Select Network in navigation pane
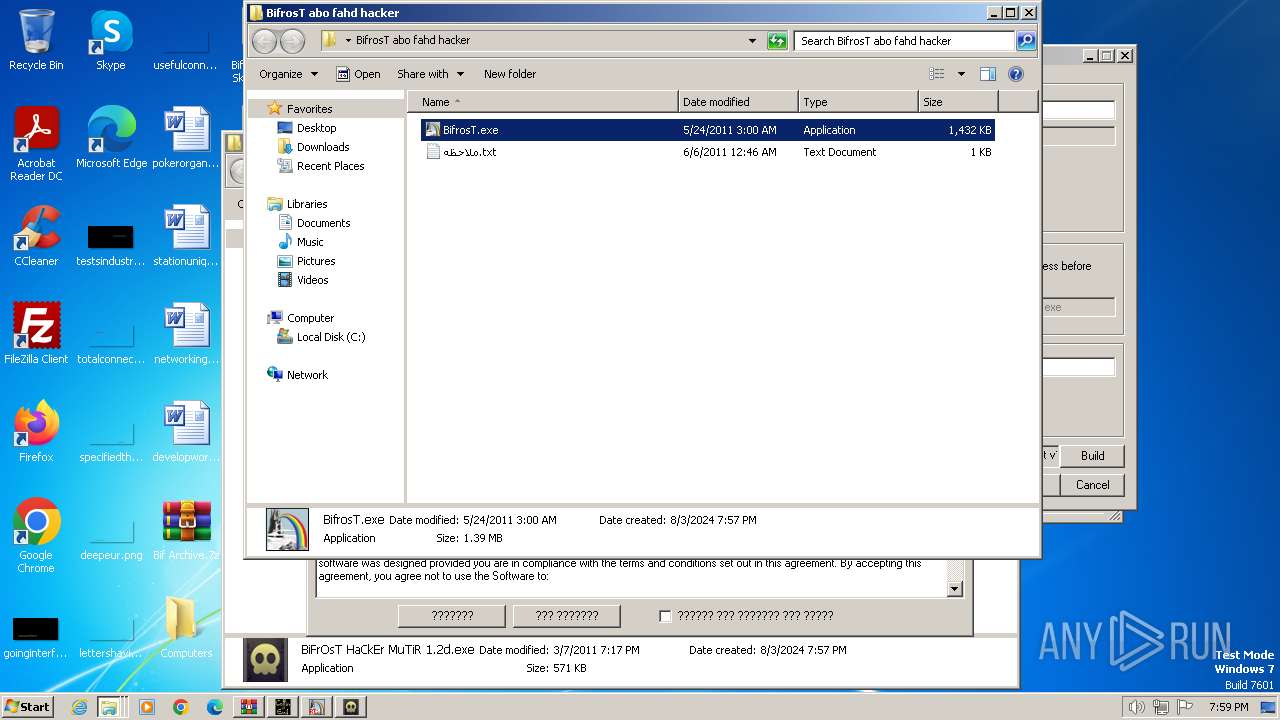 tap(307, 375)
